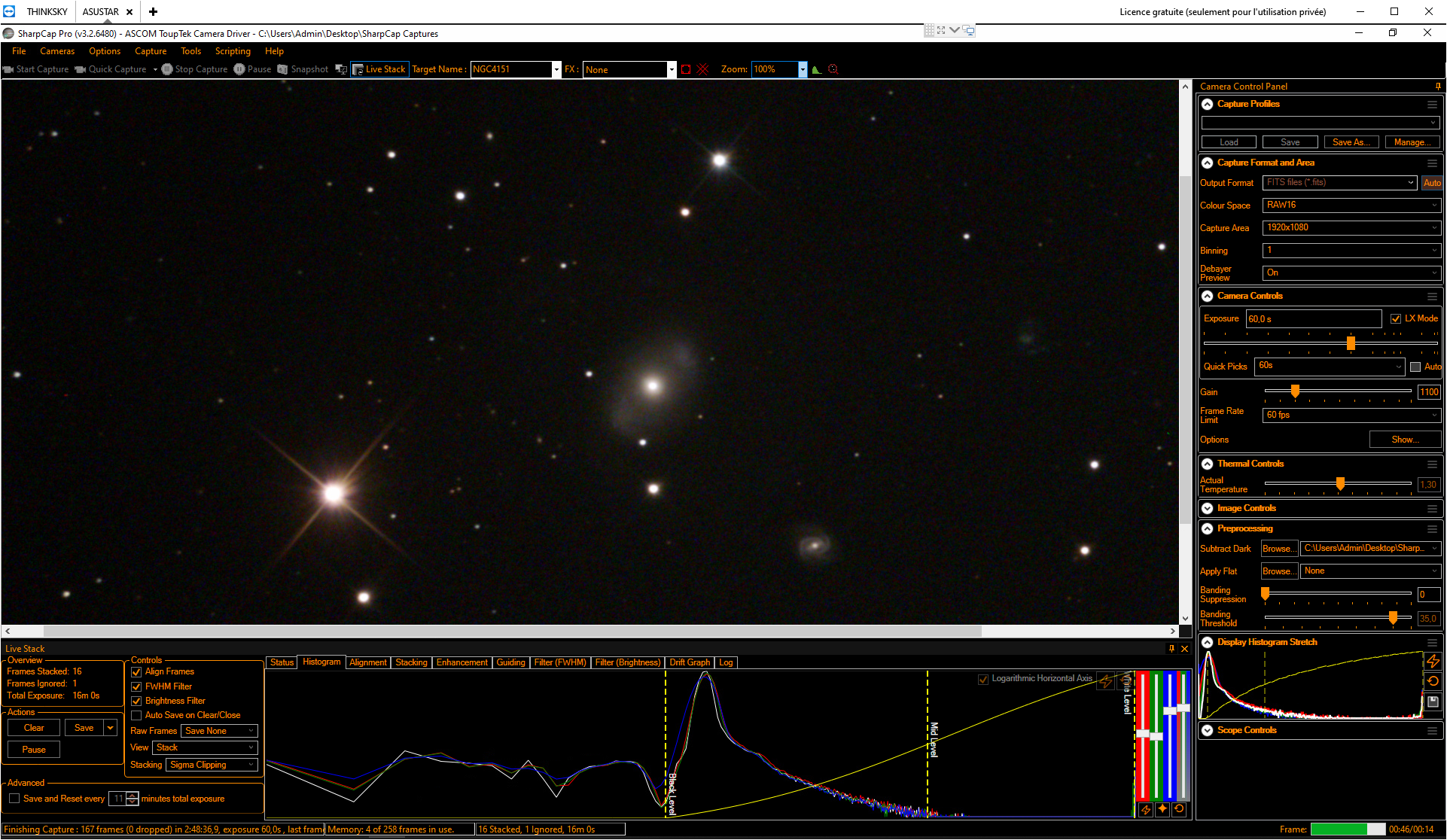The width and height of the screenshot is (1447, 840).
Task: Click the Pause button in the top toolbar
Action: pyautogui.click(x=252, y=69)
